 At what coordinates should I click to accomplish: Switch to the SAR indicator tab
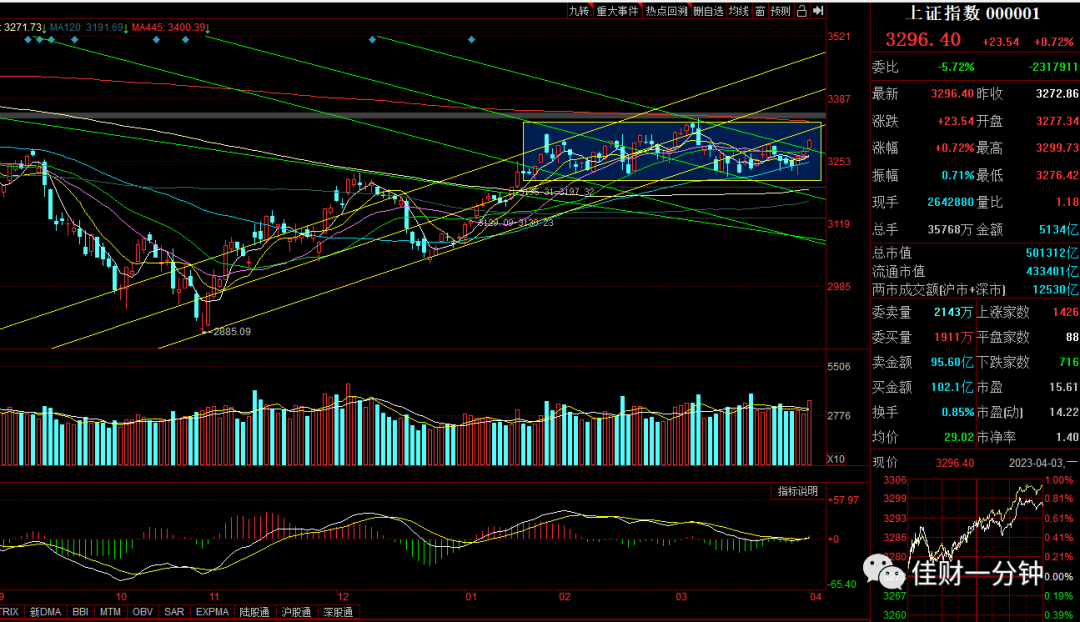[x=174, y=612]
